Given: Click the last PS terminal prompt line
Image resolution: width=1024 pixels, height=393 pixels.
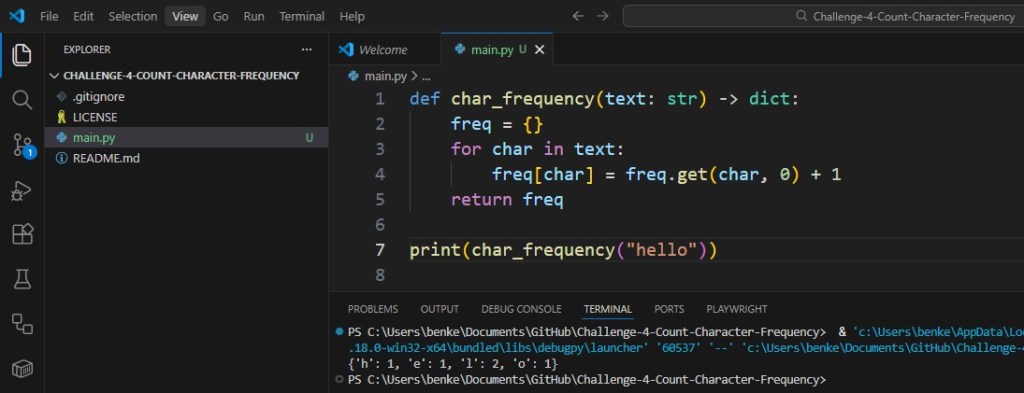Looking at the screenshot, I should (x=586, y=379).
